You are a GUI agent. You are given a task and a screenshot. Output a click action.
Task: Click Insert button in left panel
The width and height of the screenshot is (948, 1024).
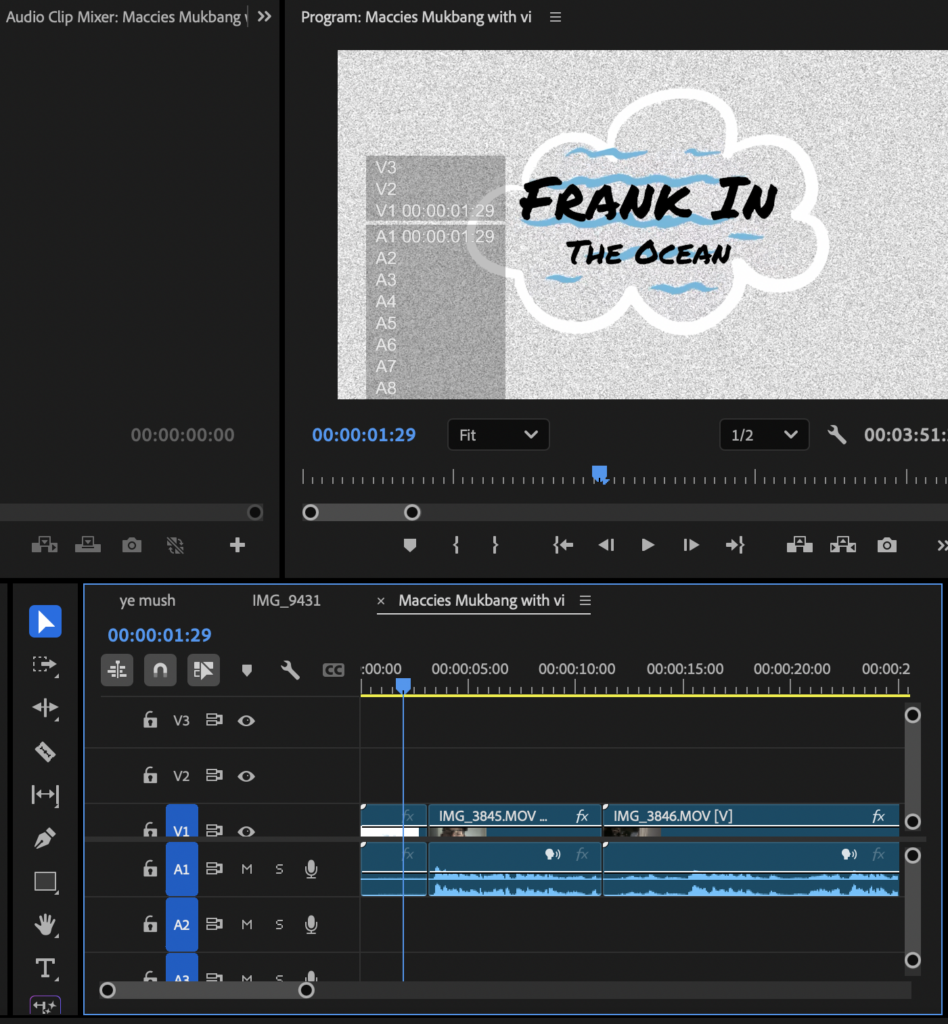coord(44,545)
